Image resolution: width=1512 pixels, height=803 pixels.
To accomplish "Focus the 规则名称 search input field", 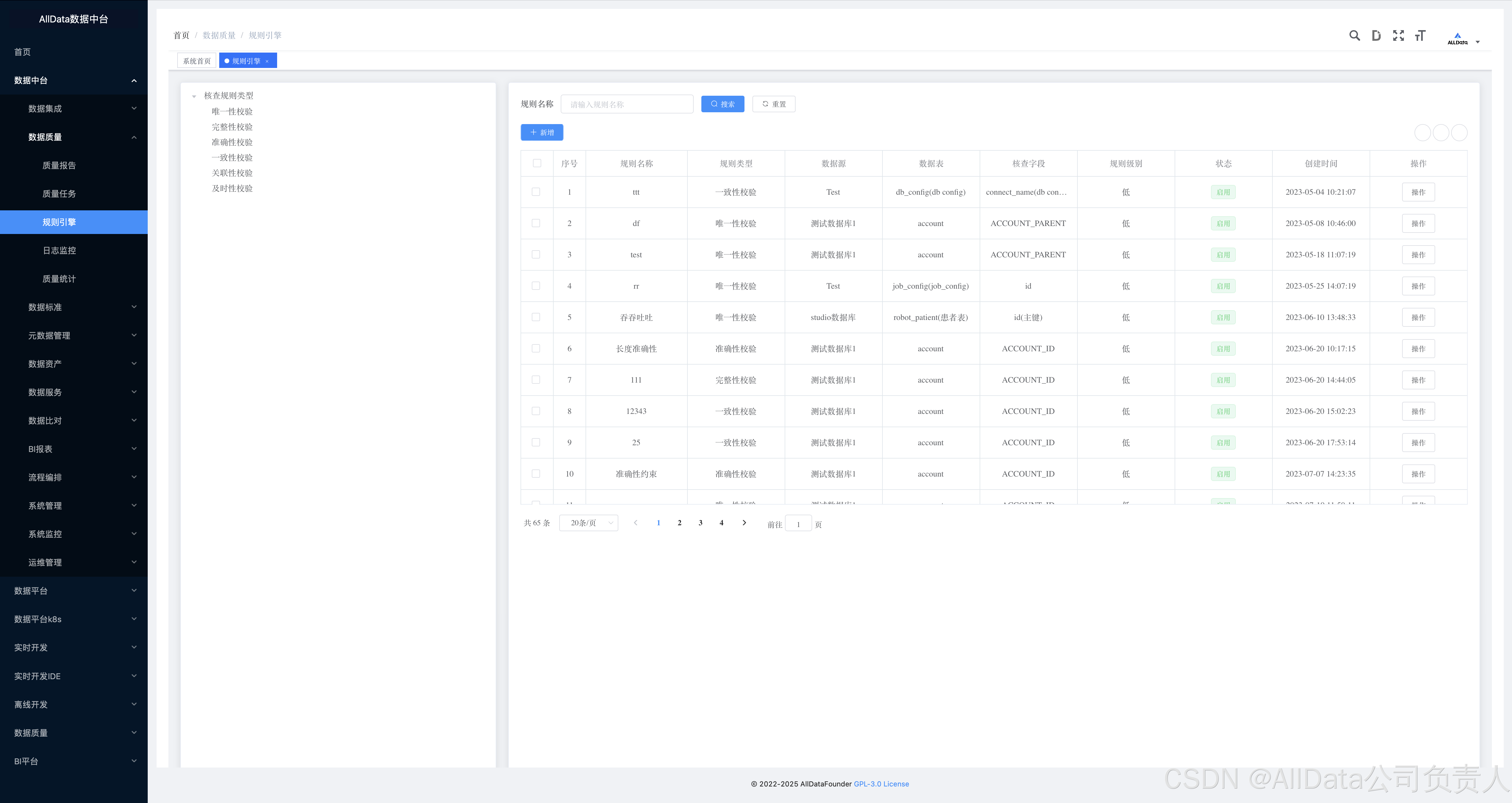I will point(626,105).
